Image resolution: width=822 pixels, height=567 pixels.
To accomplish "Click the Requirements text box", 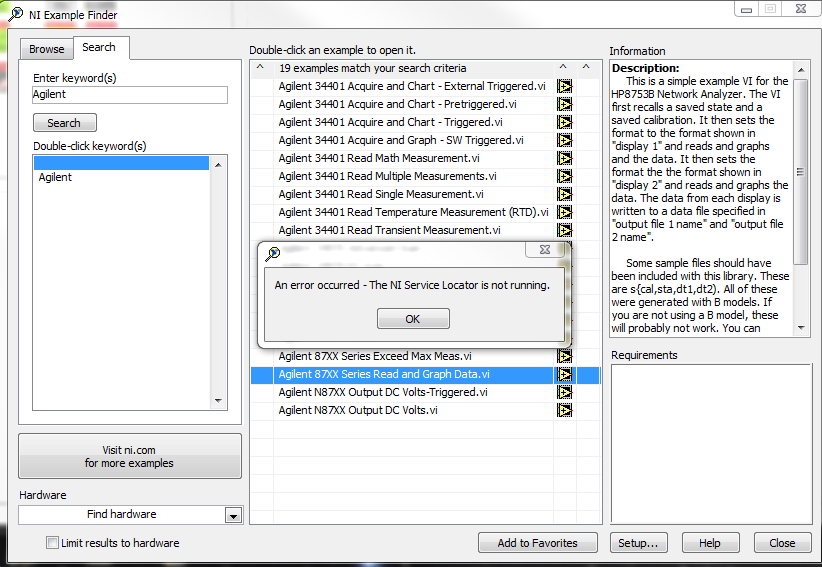I will (x=711, y=443).
